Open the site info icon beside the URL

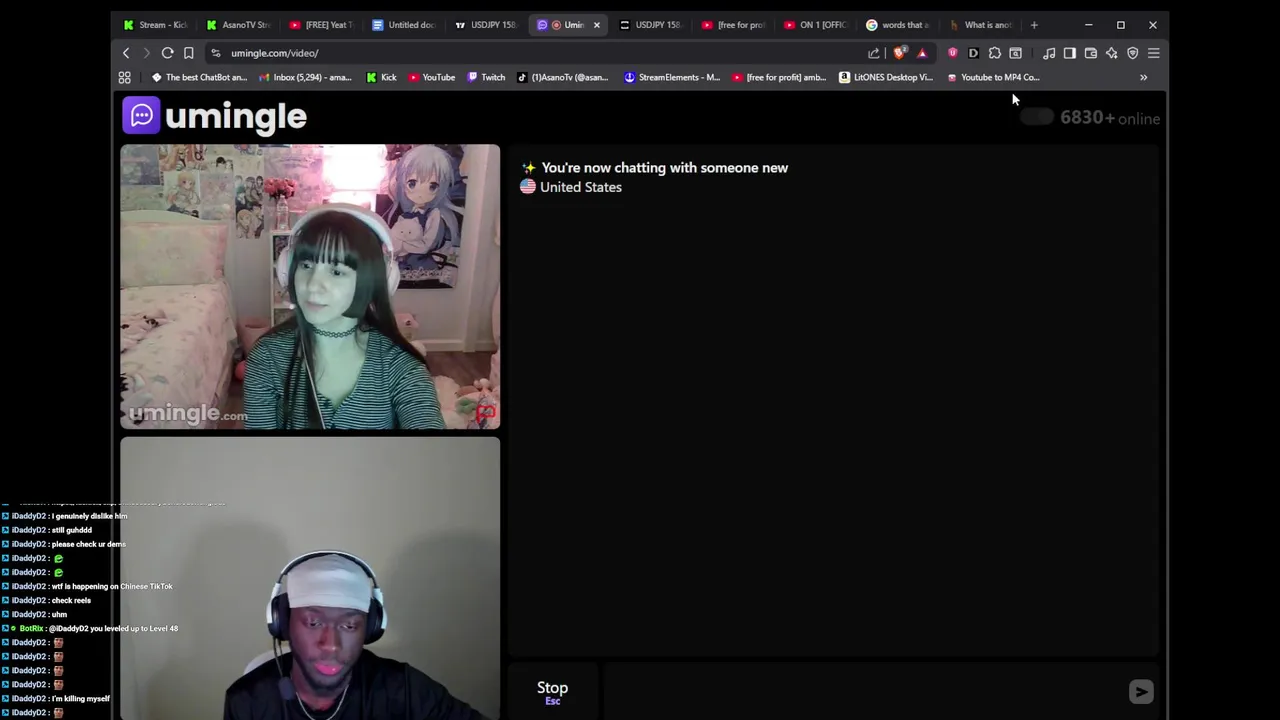pos(216,53)
